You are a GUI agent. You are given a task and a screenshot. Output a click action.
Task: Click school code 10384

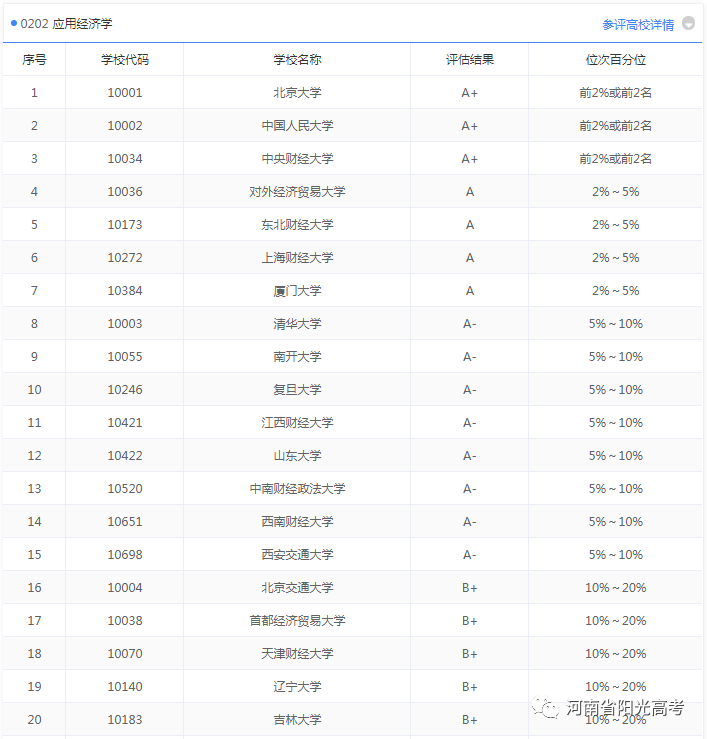coord(125,291)
